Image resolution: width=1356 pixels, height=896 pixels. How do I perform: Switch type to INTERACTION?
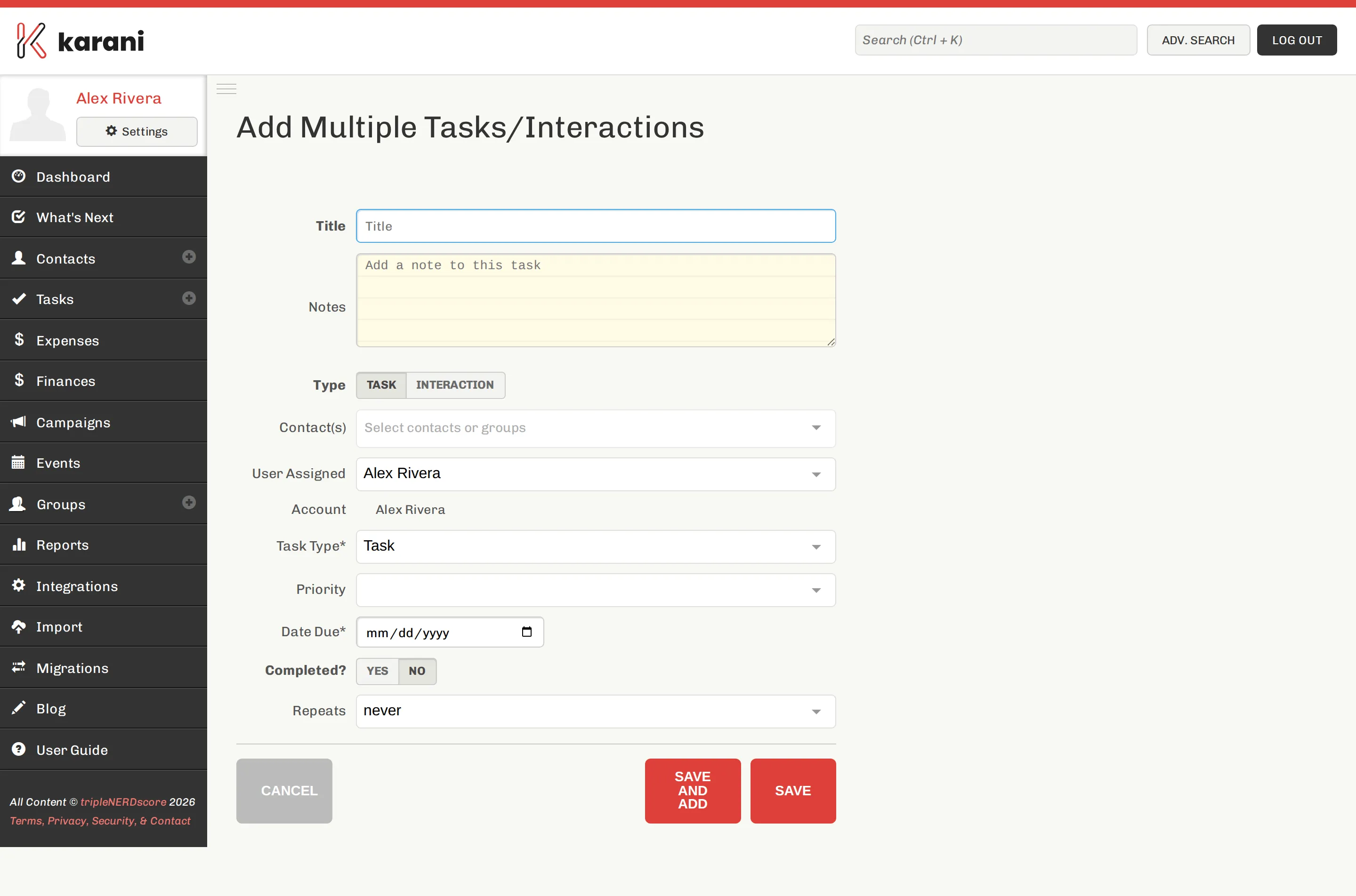(455, 385)
